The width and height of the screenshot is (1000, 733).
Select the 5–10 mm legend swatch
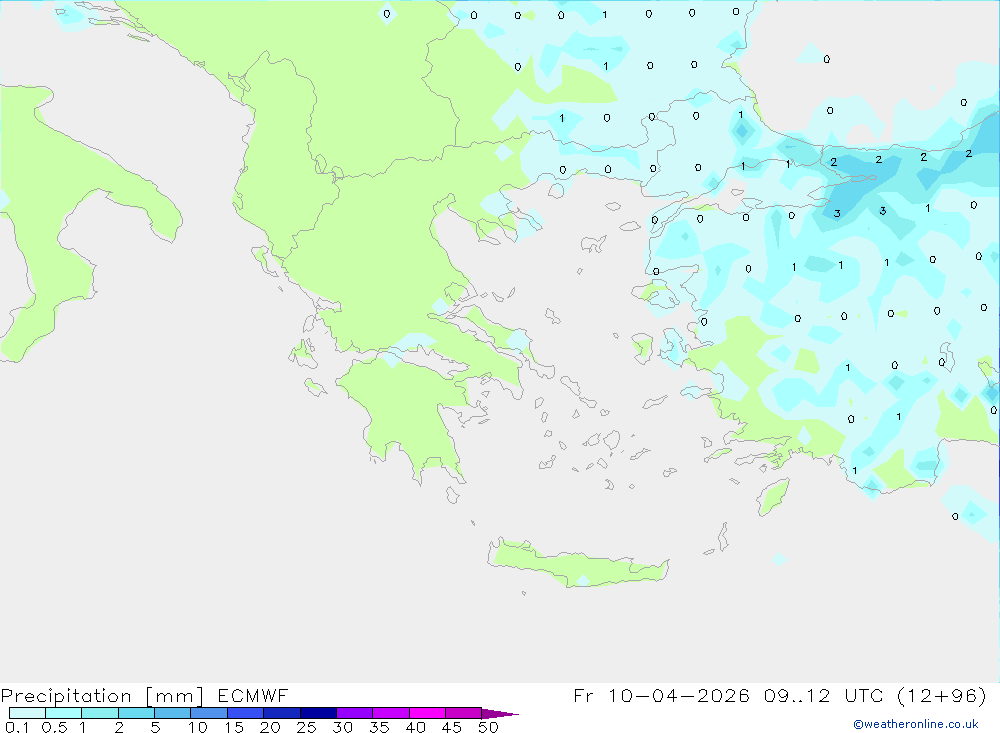click(173, 713)
